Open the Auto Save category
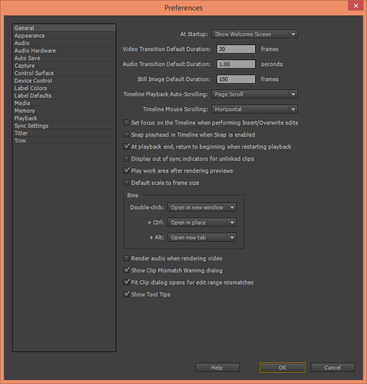Screen dimensions: 367x384 64,58
